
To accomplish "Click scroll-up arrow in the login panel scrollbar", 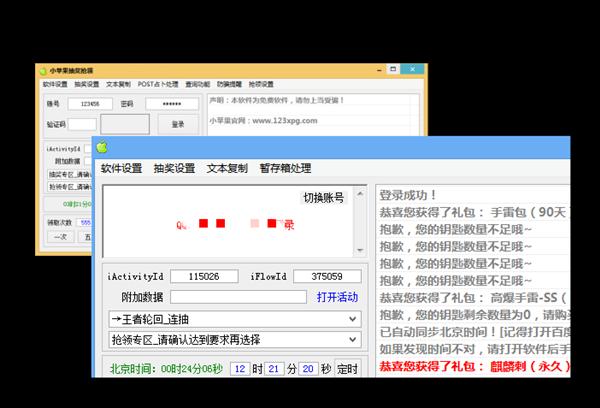I will click(360, 194).
